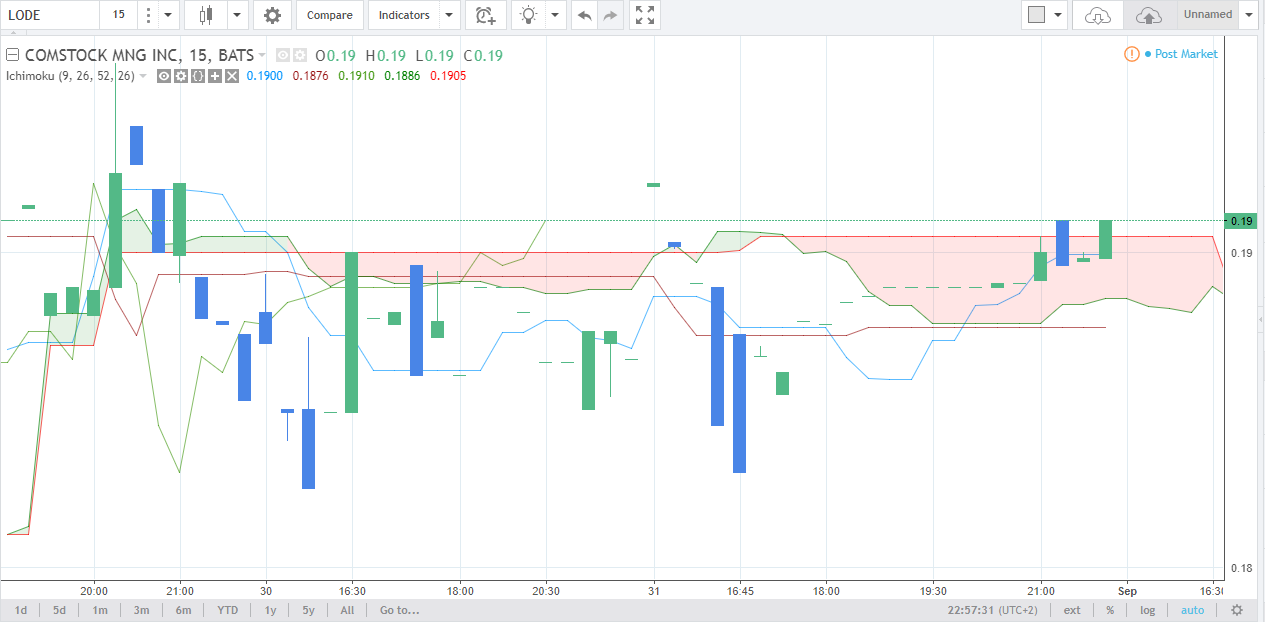Create a new alert with the alarm clock icon
The width and height of the screenshot is (1265, 622).
[484, 15]
